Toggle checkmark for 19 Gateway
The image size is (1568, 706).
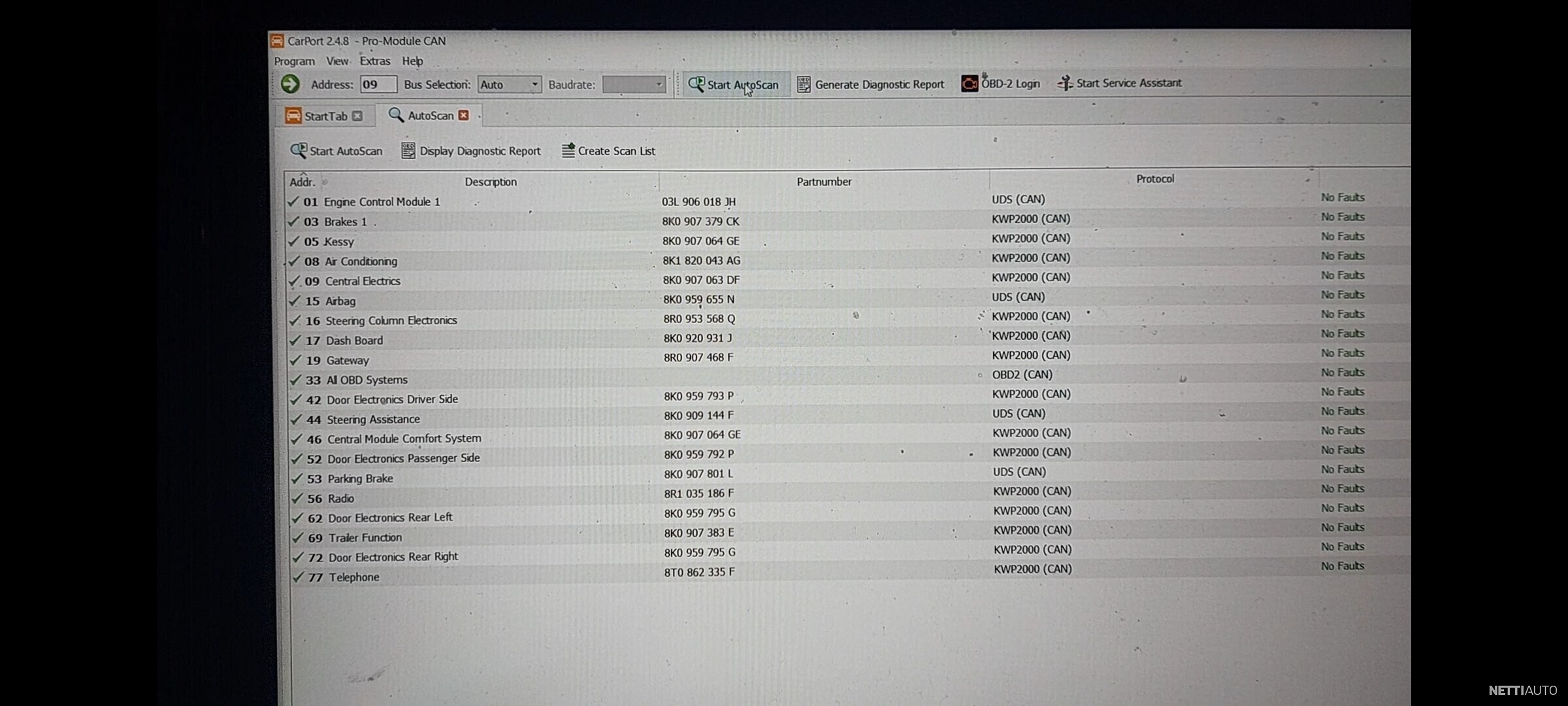pyautogui.click(x=295, y=360)
